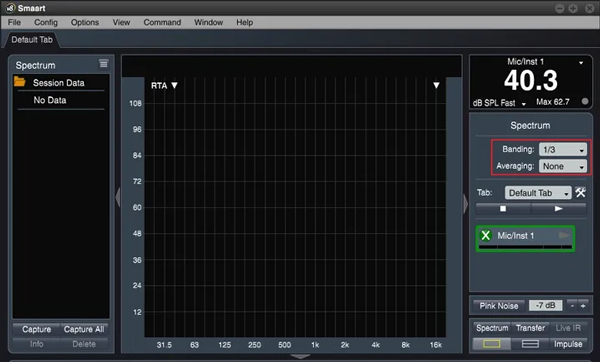Switch to the Transfer measurement mode

tap(530, 328)
